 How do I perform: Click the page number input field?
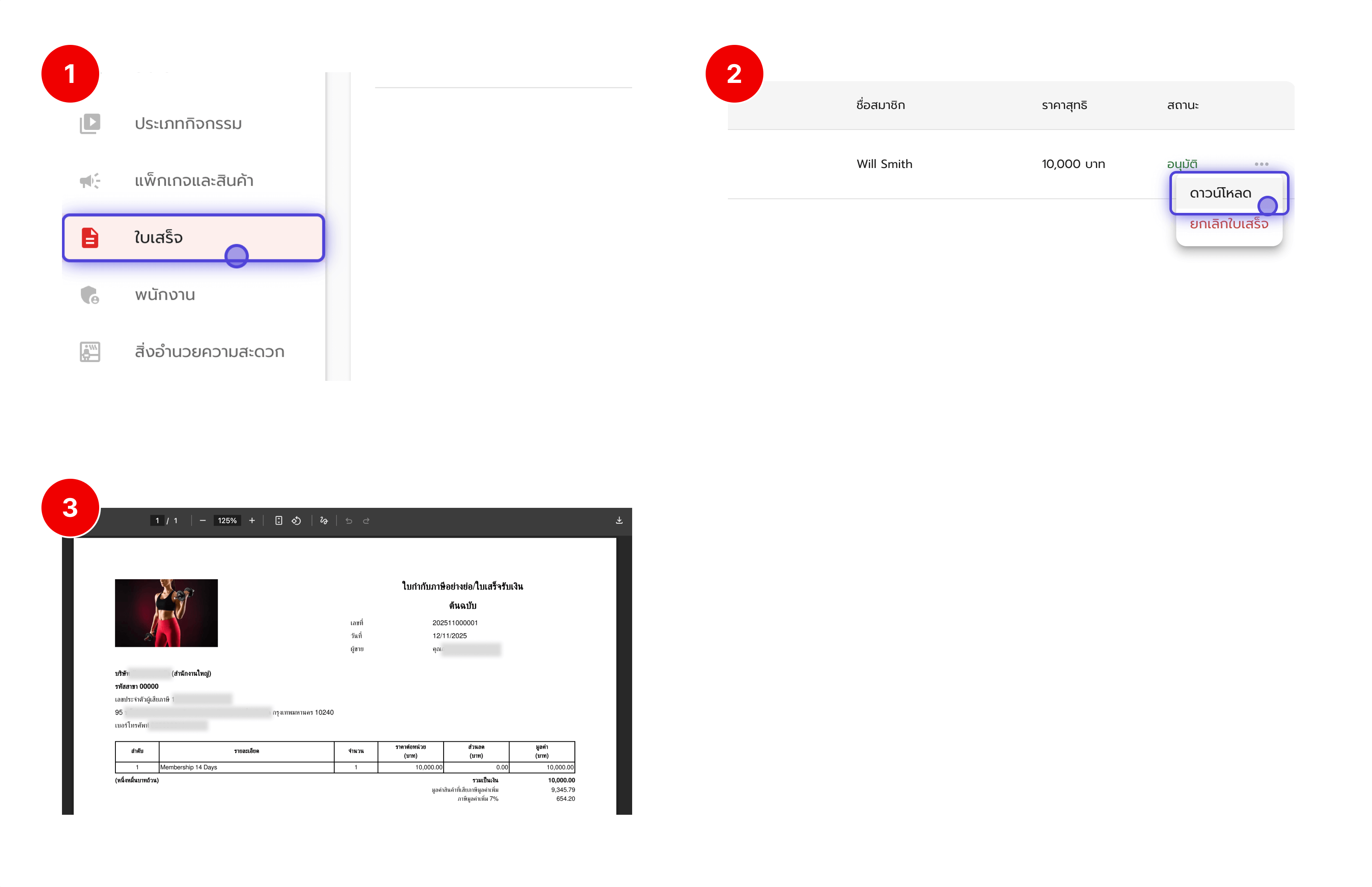[157, 520]
